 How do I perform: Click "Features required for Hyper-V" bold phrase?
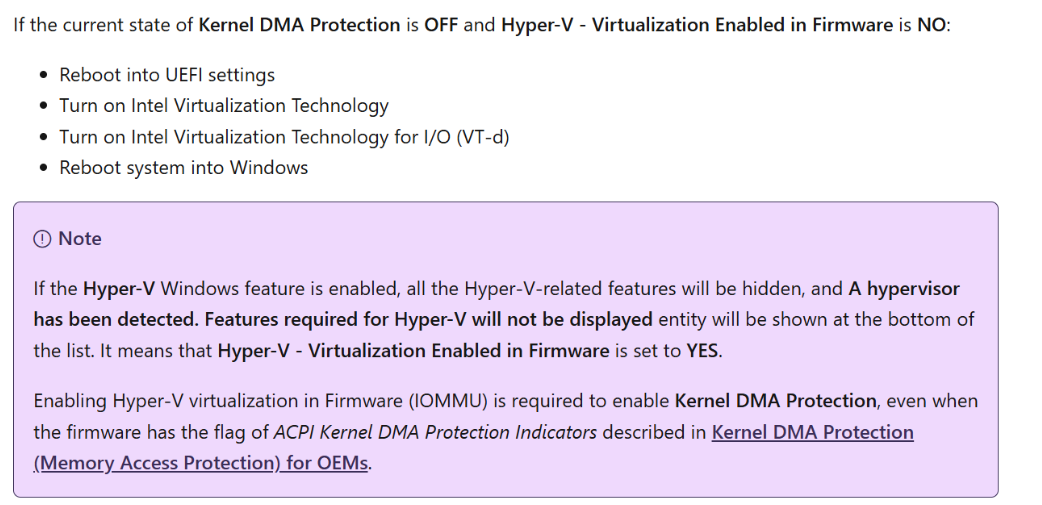[337, 320]
